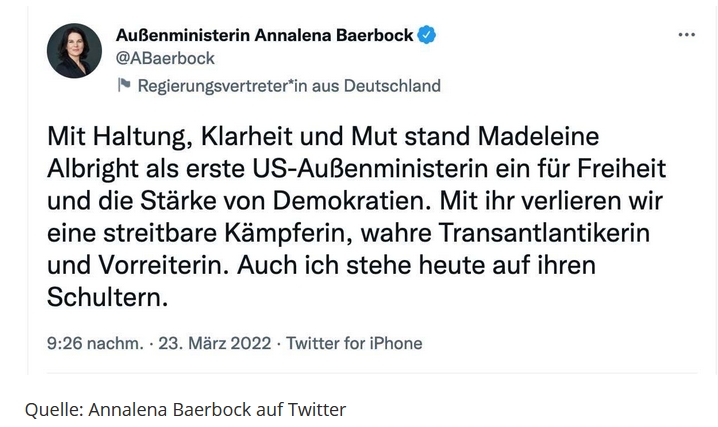
Task: Click the caption Quelle: Annalena Baerbock auf Twitter
Action: (x=186, y=408)
